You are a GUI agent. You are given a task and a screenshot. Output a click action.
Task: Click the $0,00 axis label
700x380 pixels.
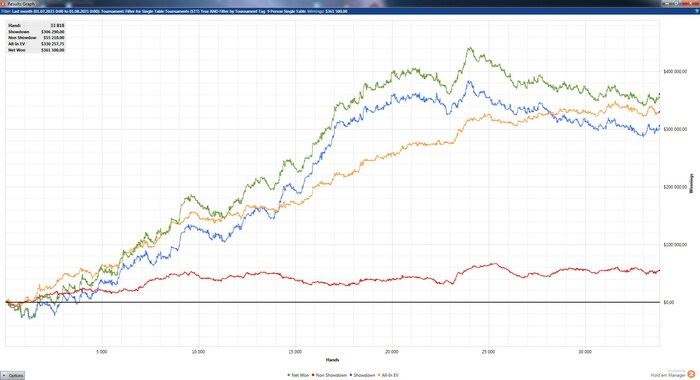click(x=668, y=303)
